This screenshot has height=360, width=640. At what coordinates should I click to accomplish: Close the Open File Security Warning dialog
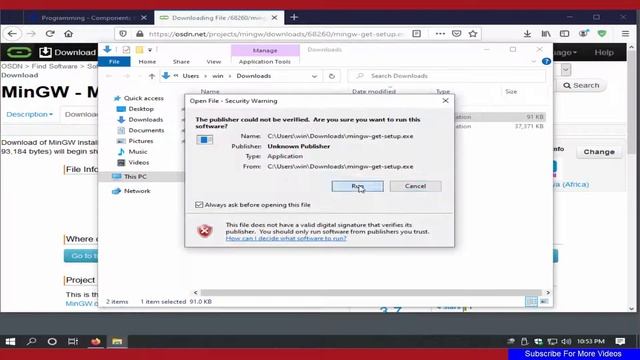coord(445,100)
